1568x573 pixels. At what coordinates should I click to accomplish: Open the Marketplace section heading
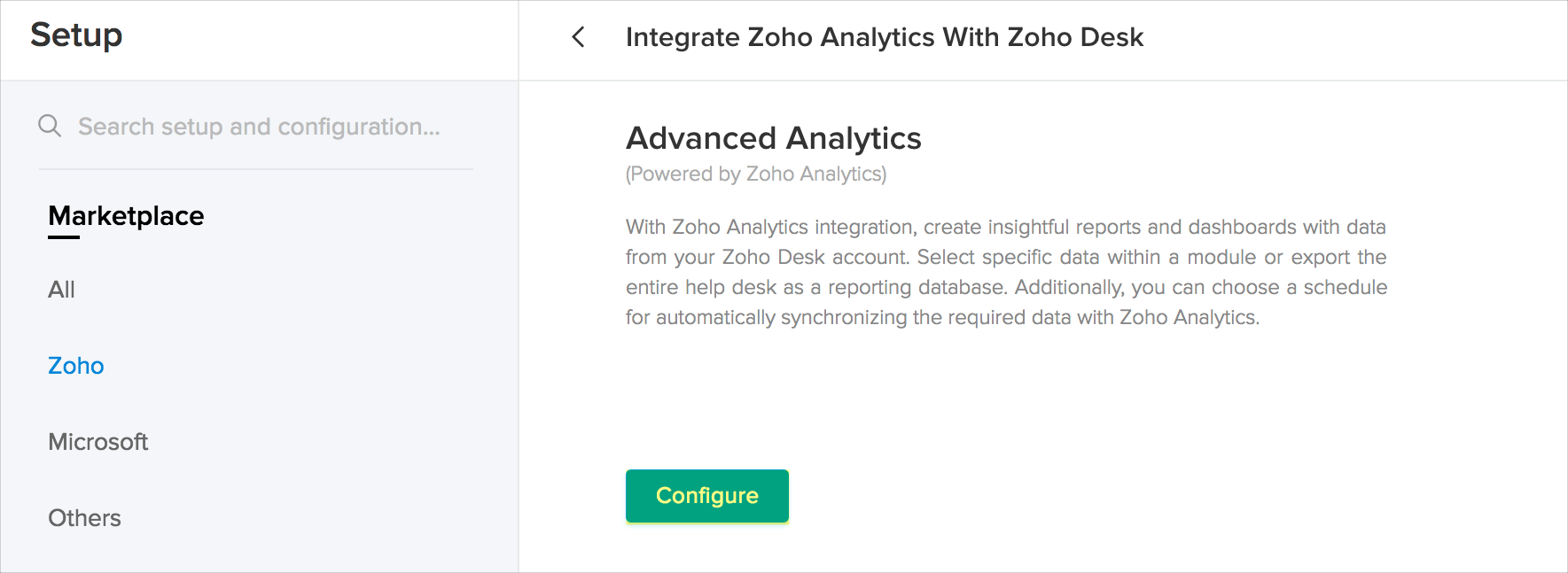[126, 216]
